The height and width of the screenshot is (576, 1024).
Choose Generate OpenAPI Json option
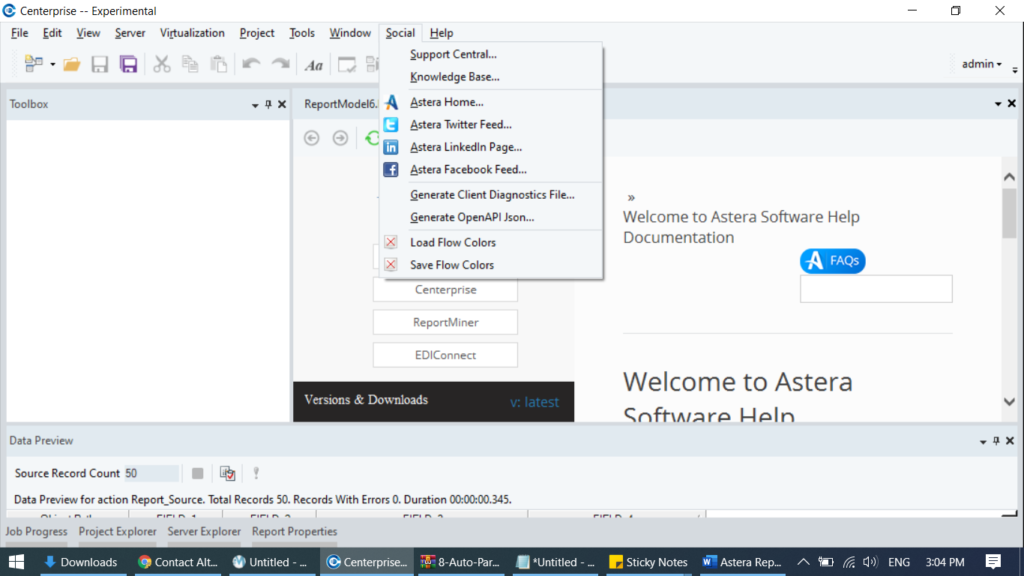pos(471,217)
